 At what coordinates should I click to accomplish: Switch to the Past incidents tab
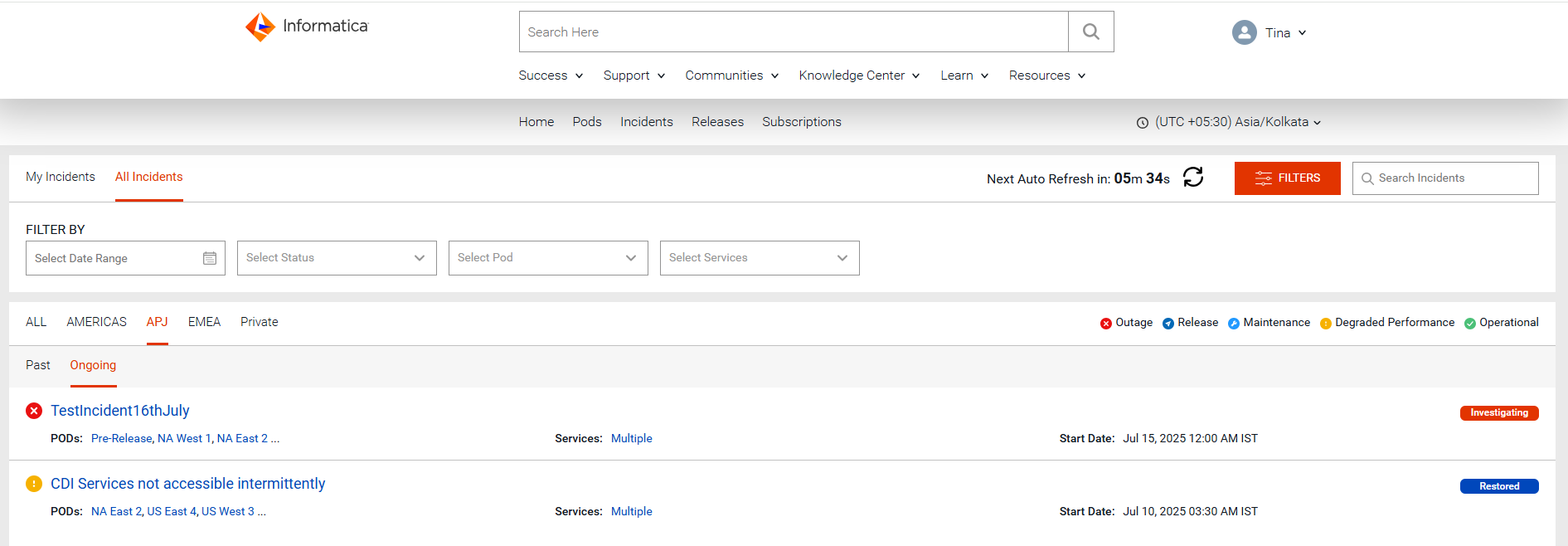click(x=38, y=365)
